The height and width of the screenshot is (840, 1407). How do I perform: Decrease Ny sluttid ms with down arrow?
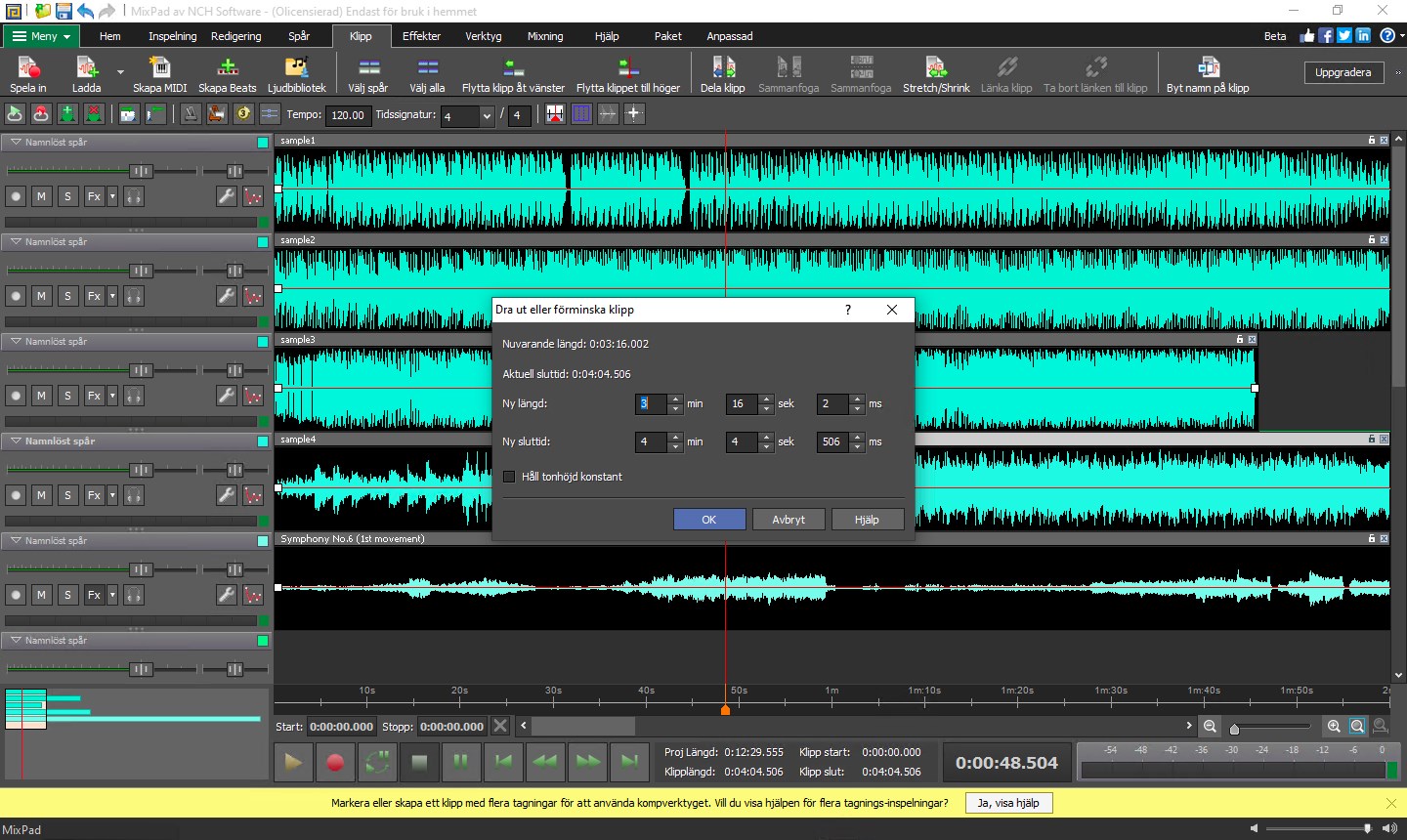pos(857,447)
